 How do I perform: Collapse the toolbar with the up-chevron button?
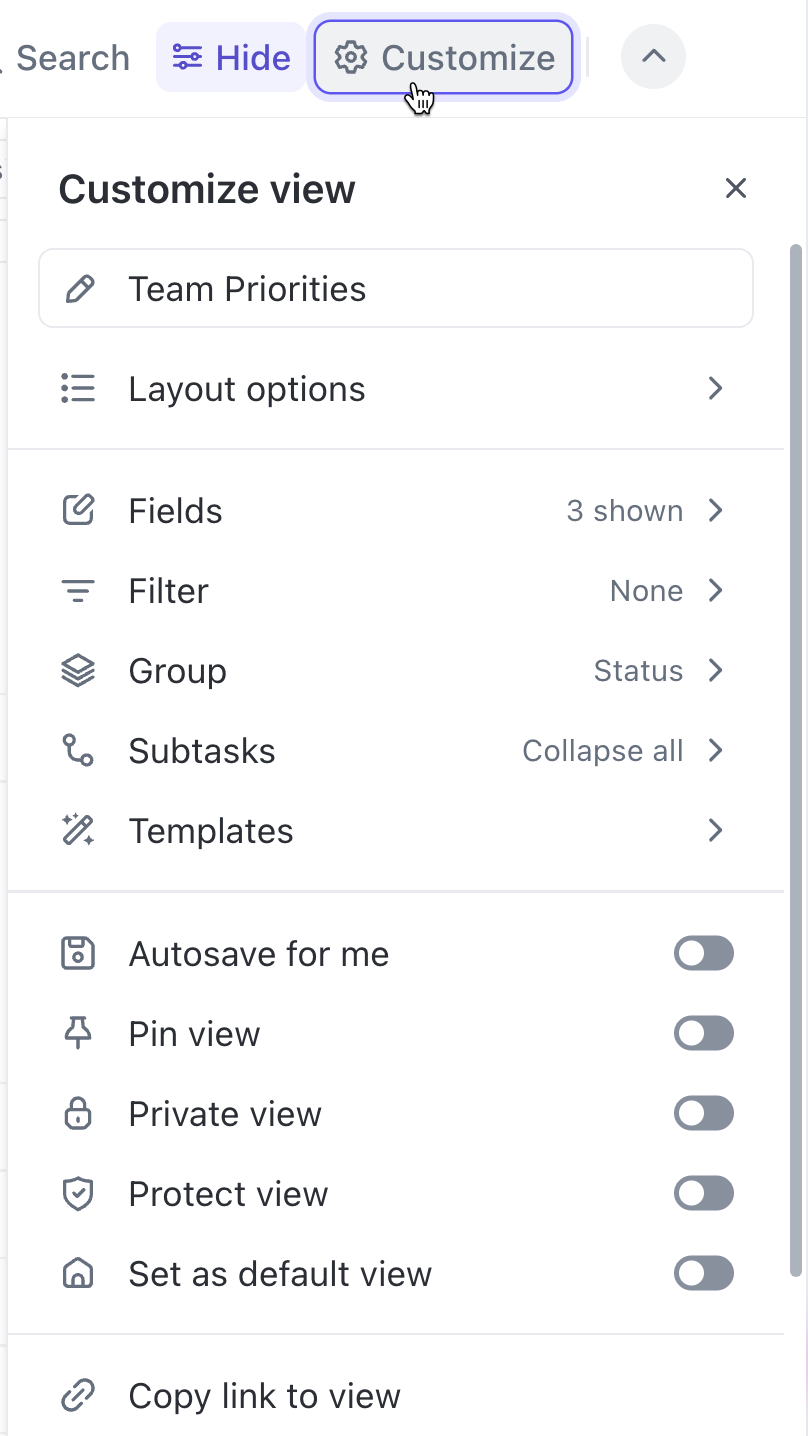click(653, 57)
